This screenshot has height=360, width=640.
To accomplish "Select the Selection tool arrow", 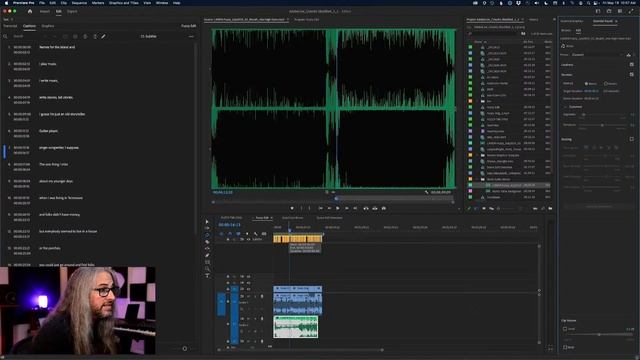I will click(207, 222).
